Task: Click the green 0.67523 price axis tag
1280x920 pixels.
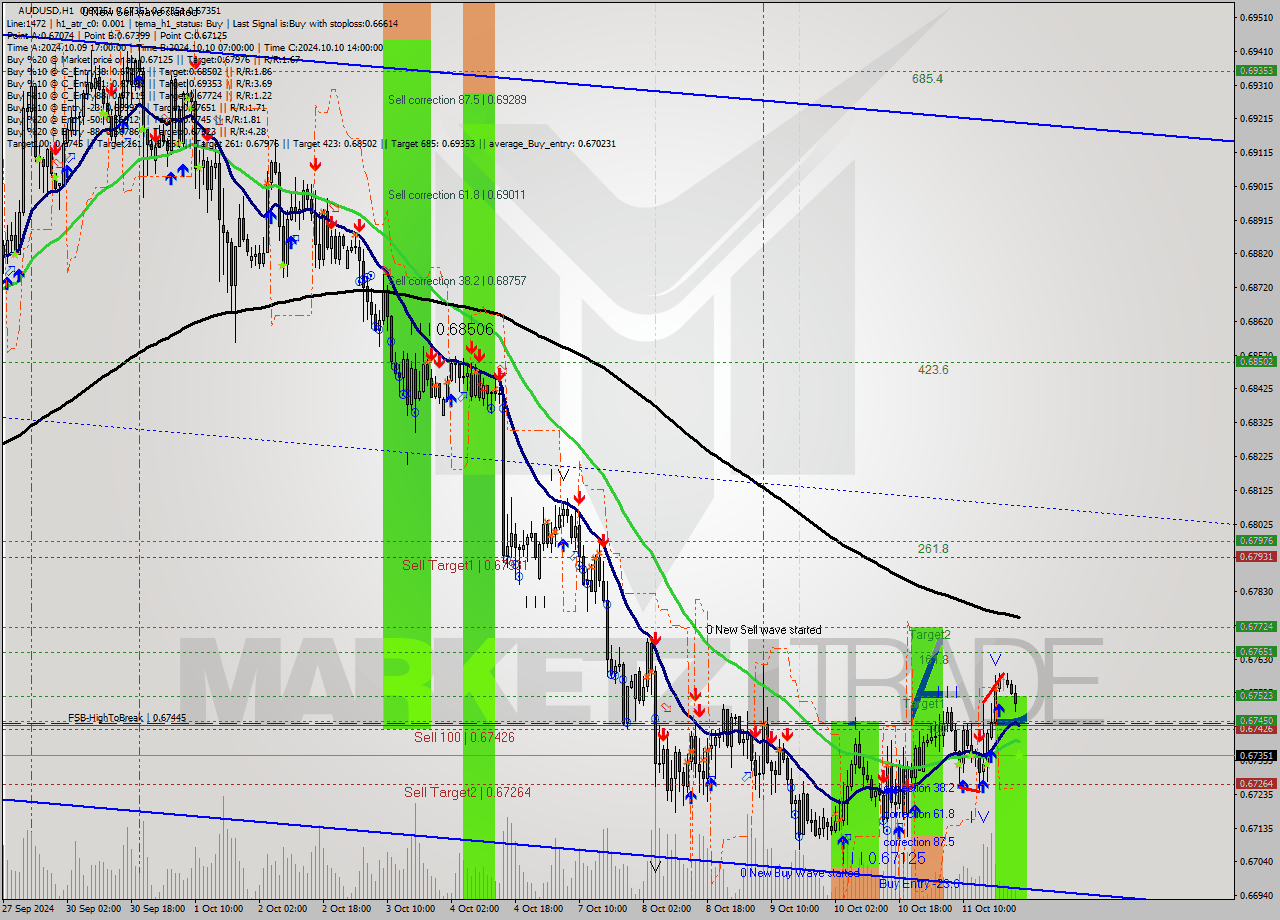Action: tap(1255, 695)
